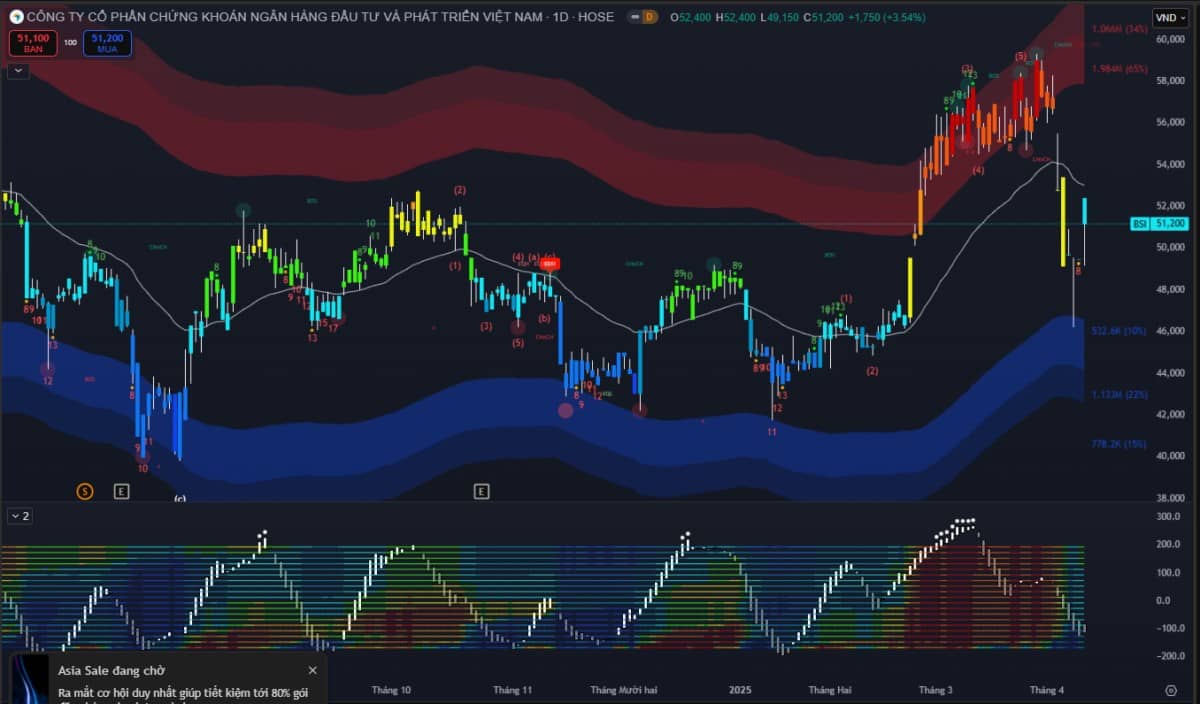Click the 2025 year axis label
The height and width of the screenshot is (704, 1200).
coord(740,690)
